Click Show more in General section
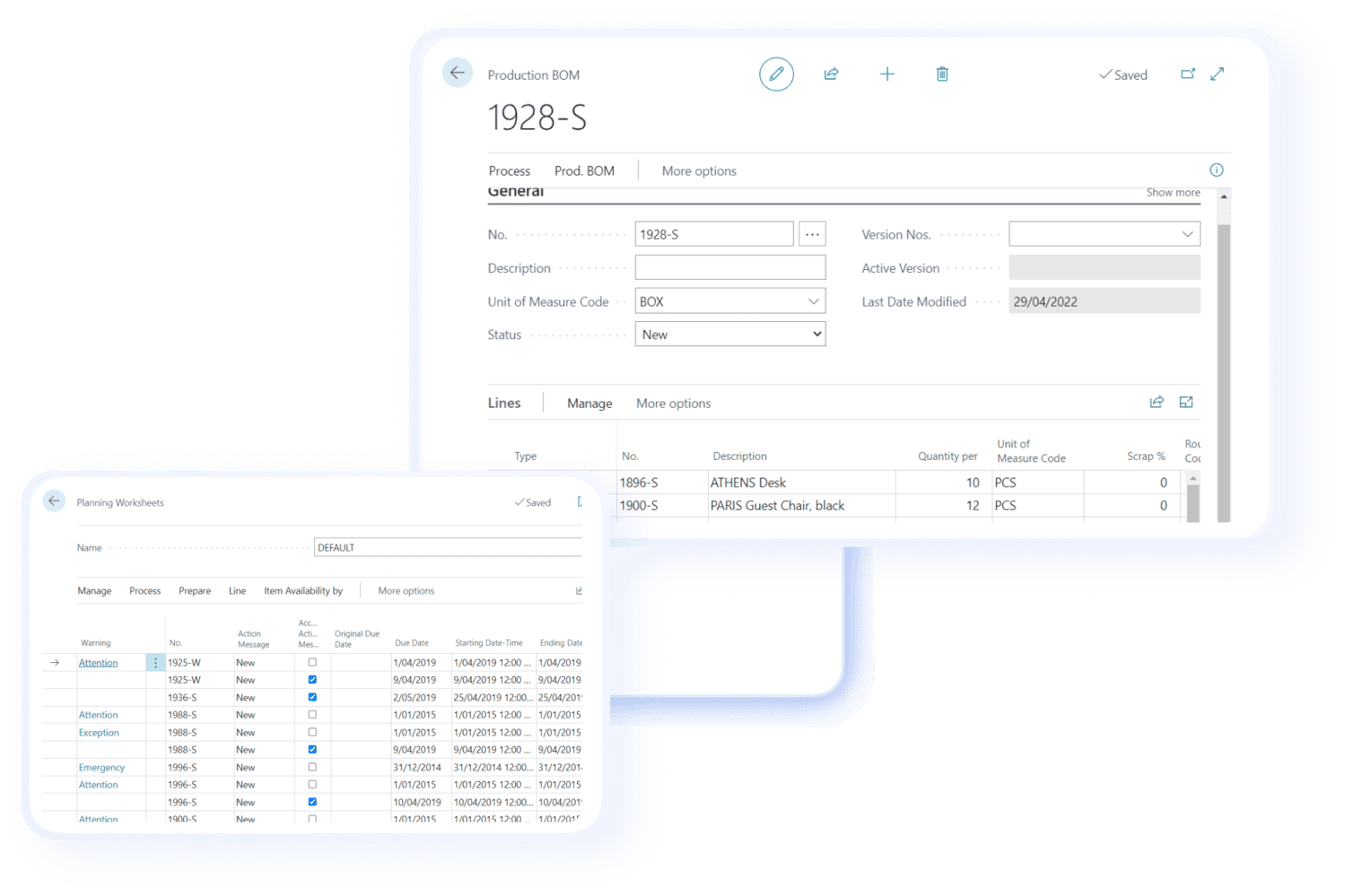This screenshot has height=896, width=1345. coord(1173,193)
